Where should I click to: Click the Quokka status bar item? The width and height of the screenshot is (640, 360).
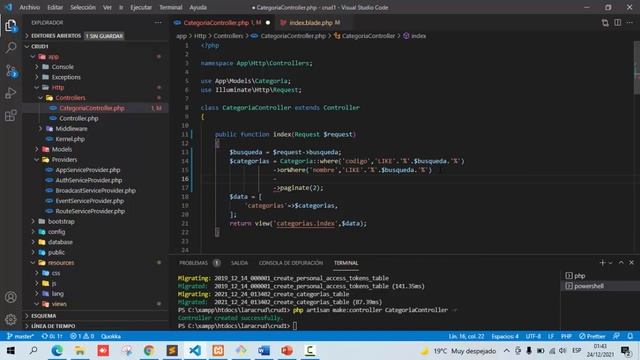(111, 336)
